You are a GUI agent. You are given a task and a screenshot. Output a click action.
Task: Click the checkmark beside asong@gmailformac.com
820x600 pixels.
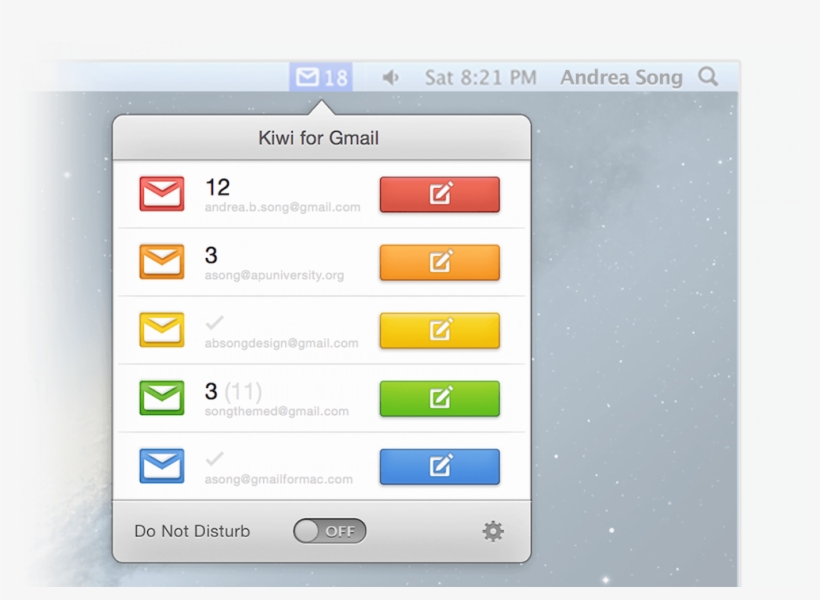pyautogui.click(x=215, y=458)
